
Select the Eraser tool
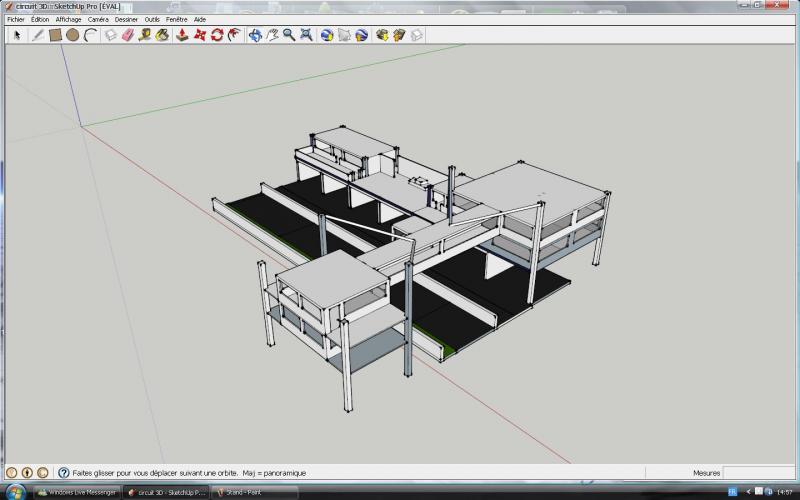[x=127, y=35]
